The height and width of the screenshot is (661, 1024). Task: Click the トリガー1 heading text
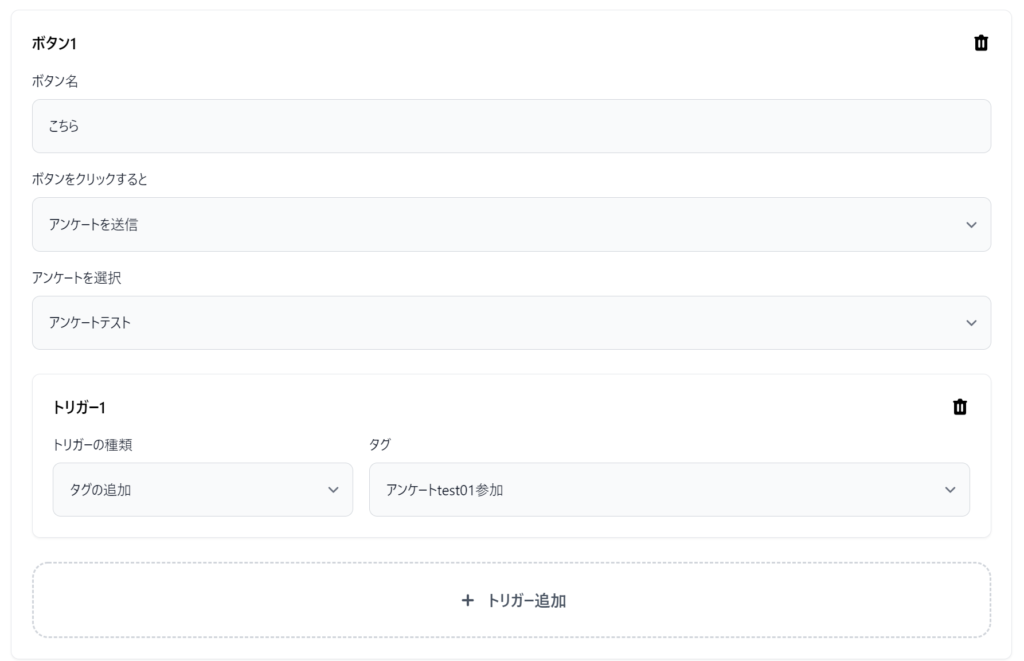click(79, 408)
